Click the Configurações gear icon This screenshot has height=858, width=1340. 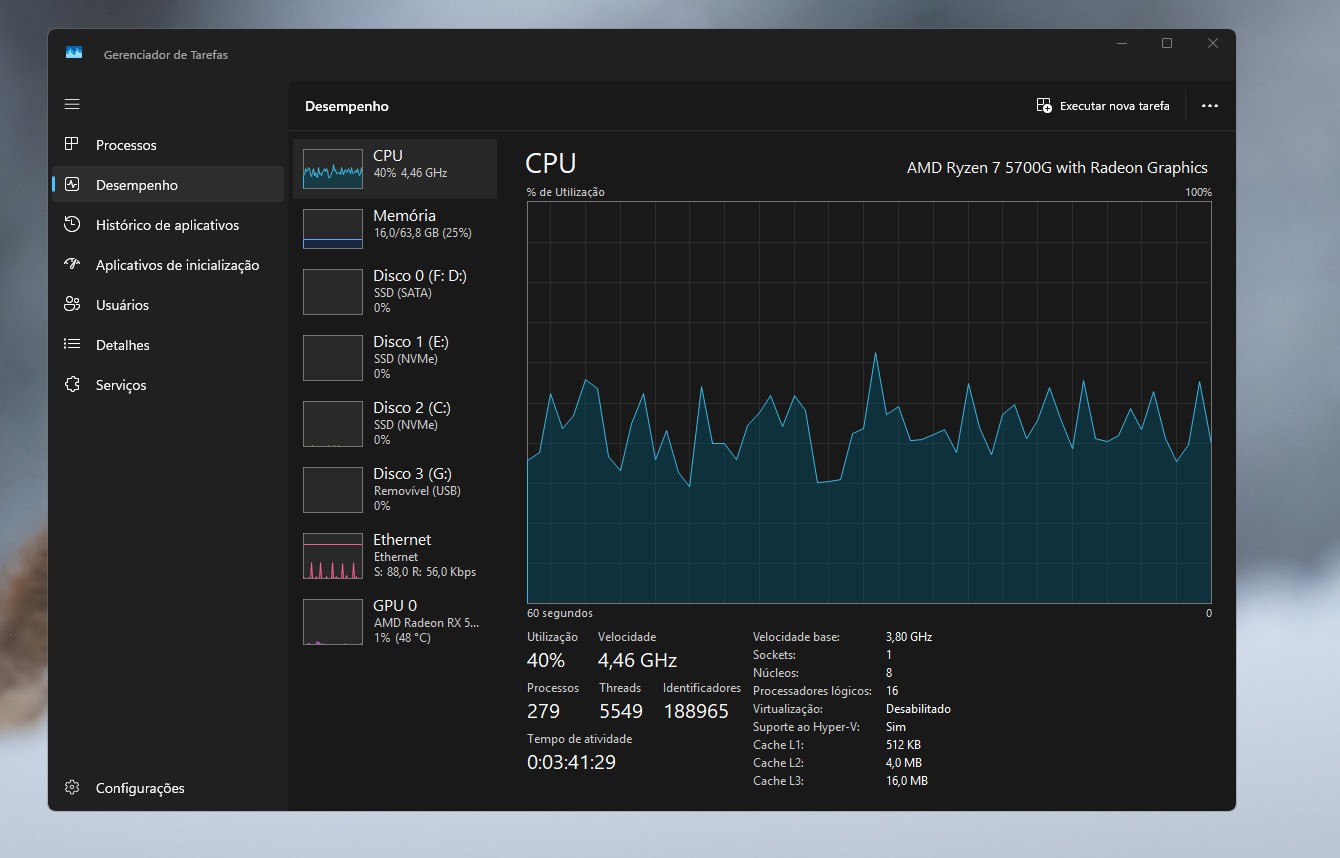[72, 788]
